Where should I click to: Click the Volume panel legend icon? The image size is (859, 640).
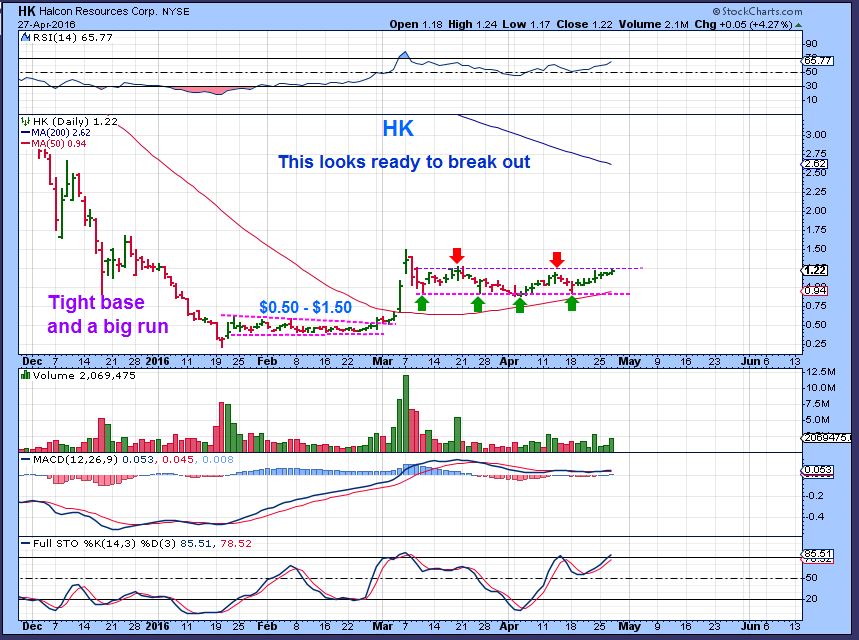pos(25,375)
